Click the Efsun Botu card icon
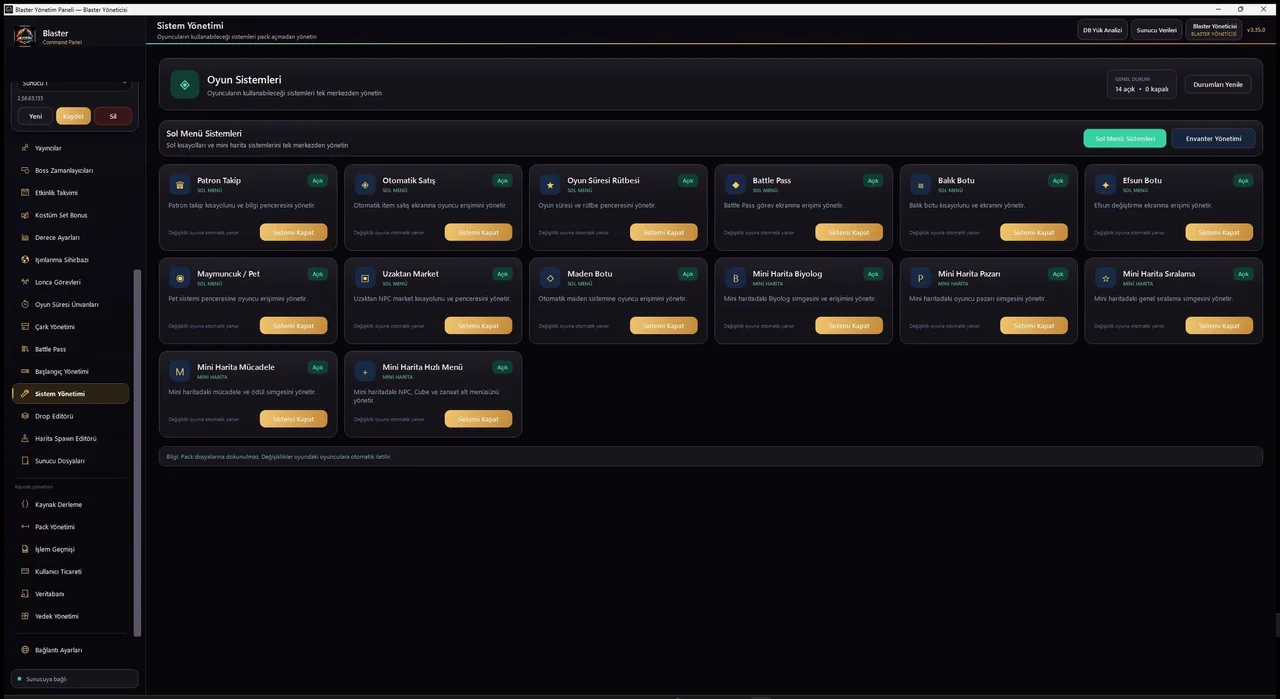Viewport: 1280px width, 699px height. point(1106,185)
